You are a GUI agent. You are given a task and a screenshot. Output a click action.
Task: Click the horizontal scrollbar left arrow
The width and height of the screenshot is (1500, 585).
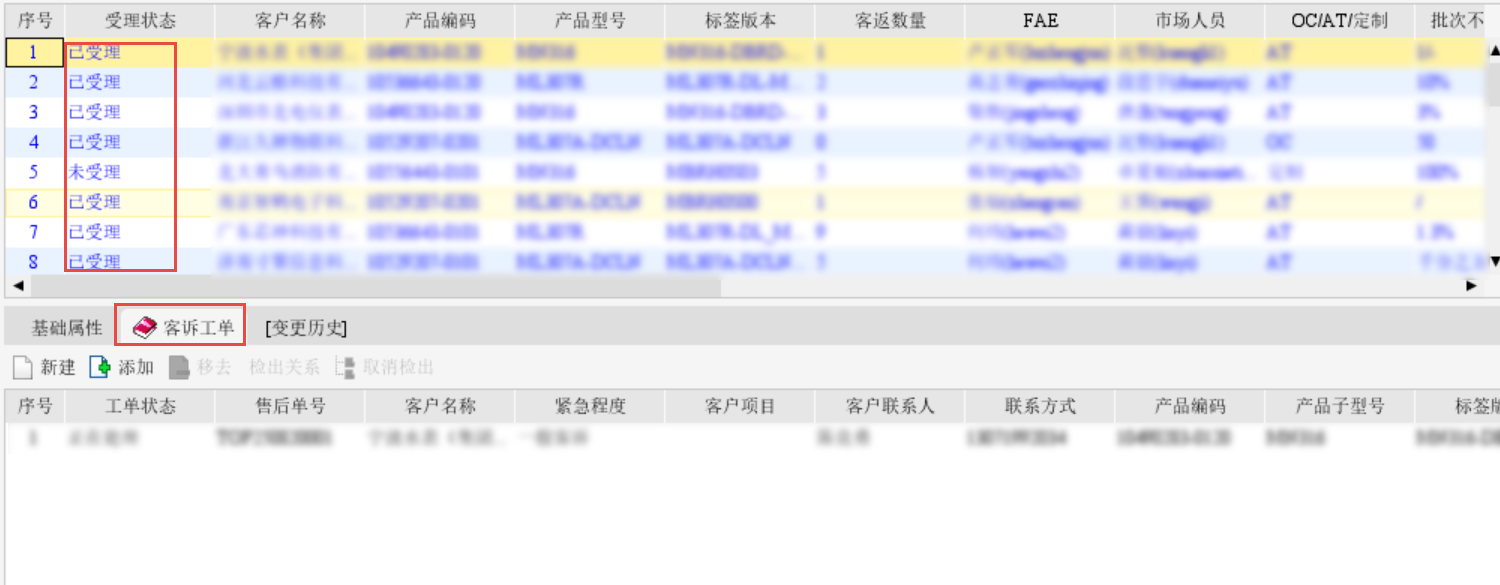click(x=17, y=286)
